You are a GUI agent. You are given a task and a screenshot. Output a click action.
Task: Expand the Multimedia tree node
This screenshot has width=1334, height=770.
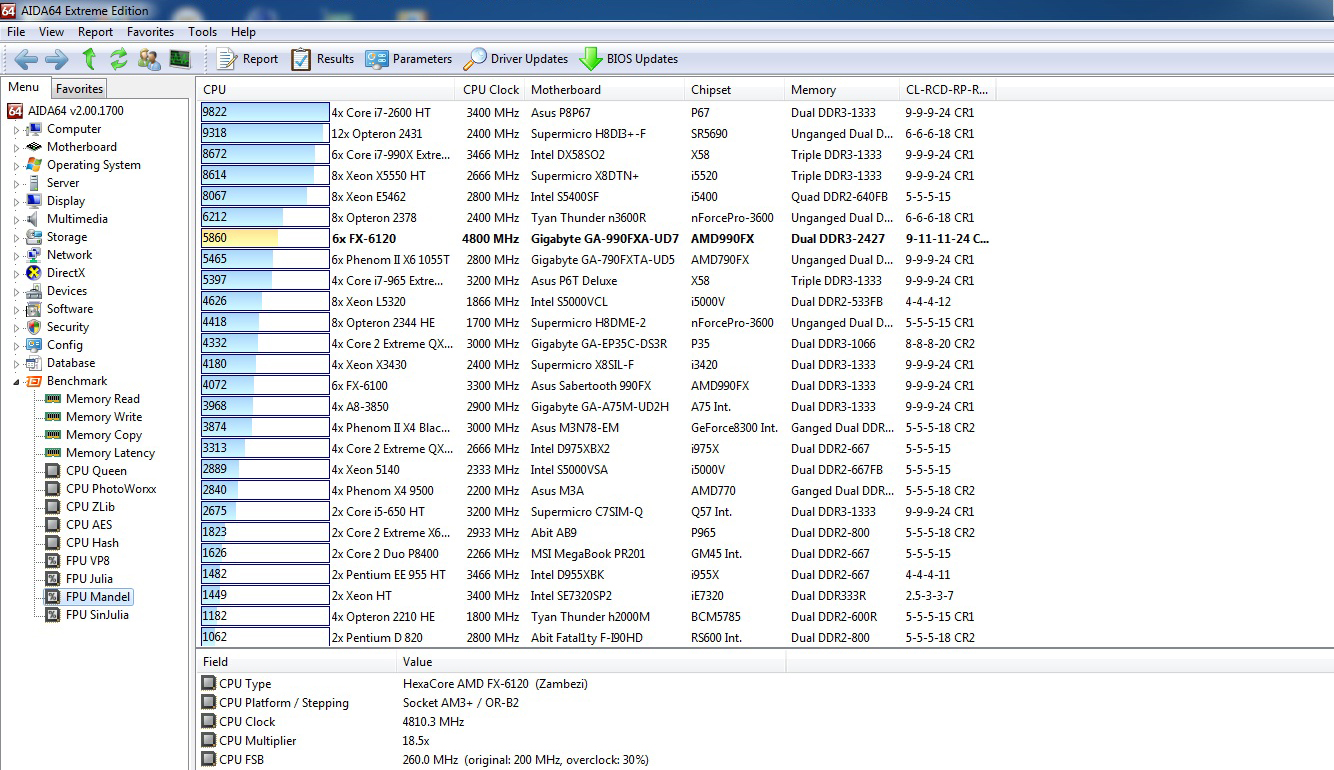pos(16,219)
